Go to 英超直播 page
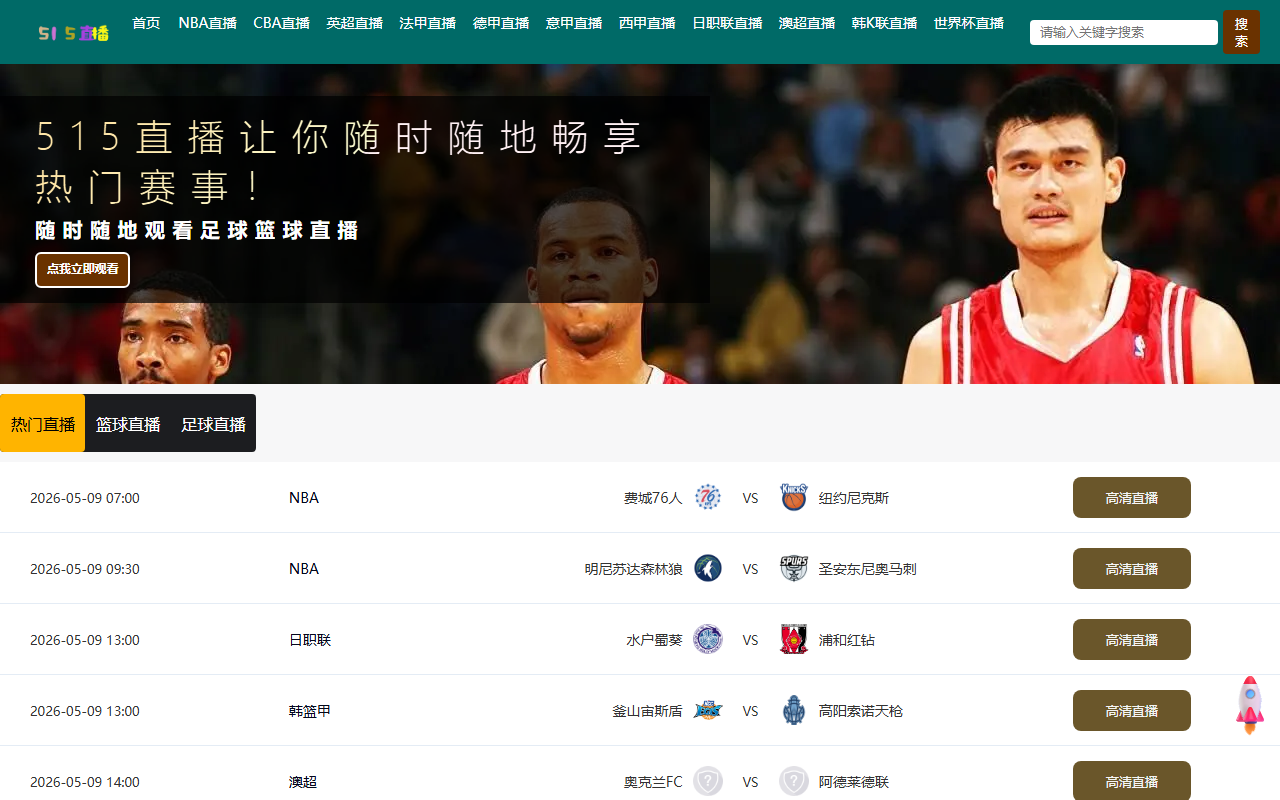 (x=354, y=23)
